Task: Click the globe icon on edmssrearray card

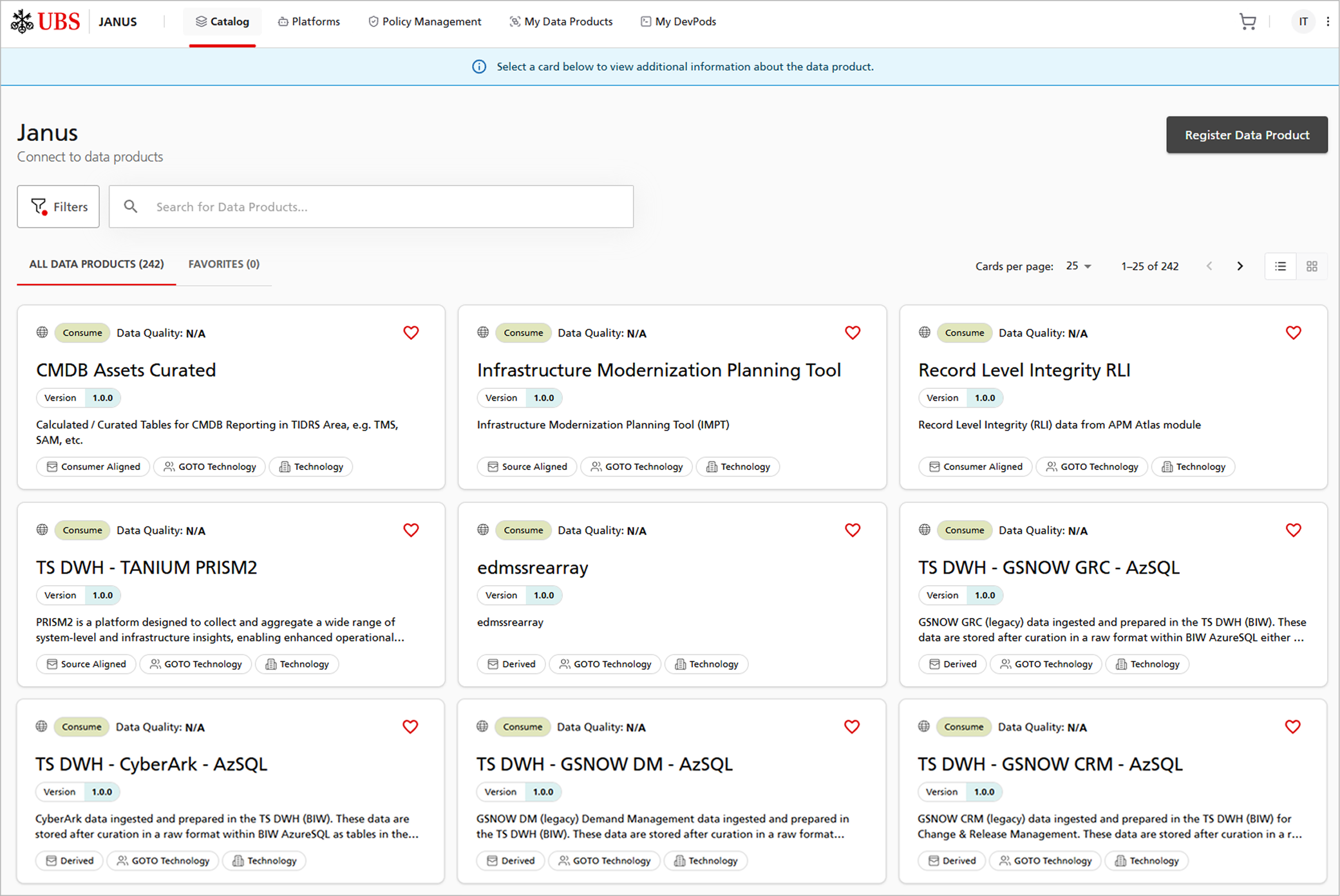Action: coord(483,530)
